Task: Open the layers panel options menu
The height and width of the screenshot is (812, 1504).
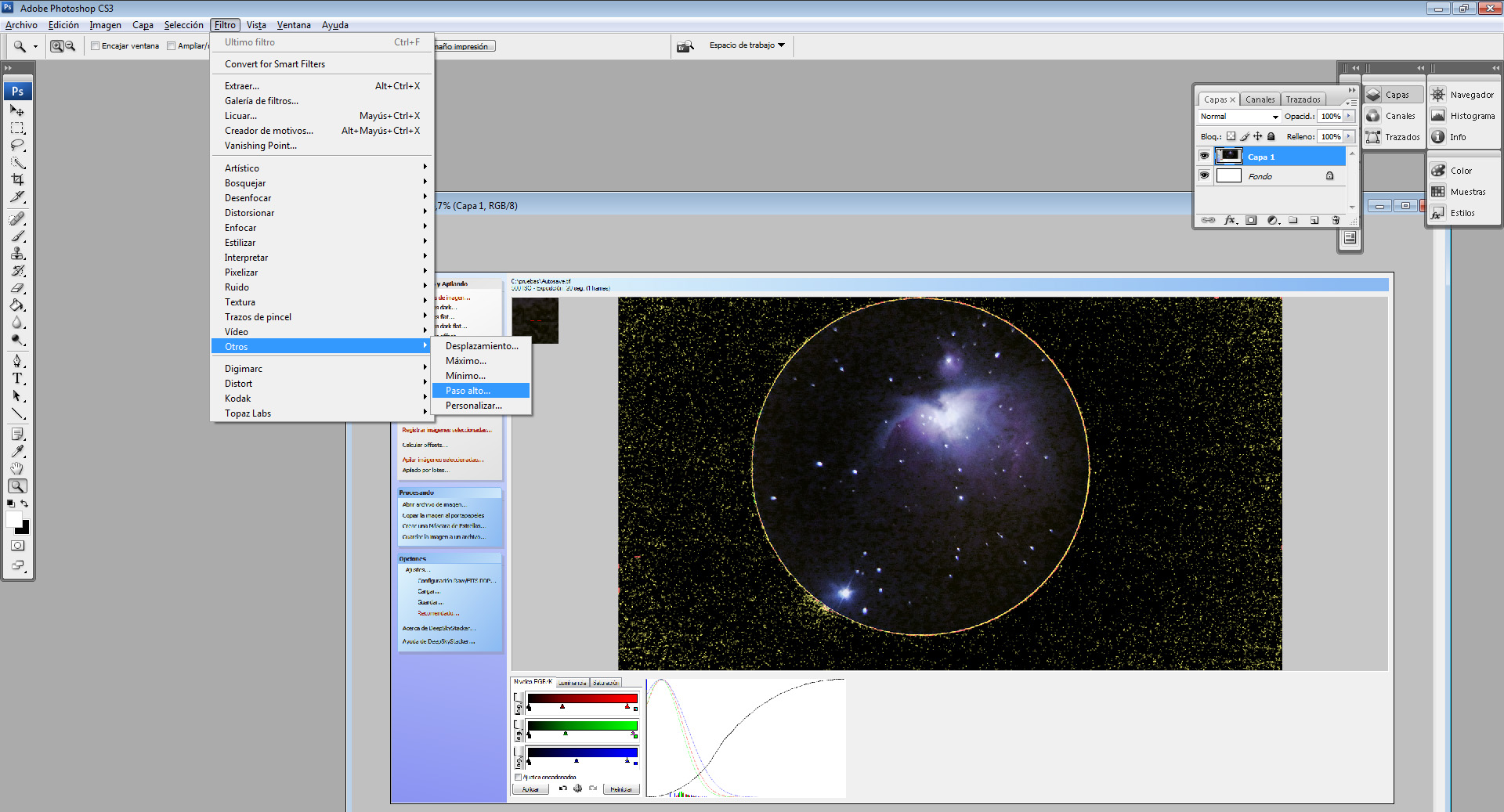Action: point(1352,103)
